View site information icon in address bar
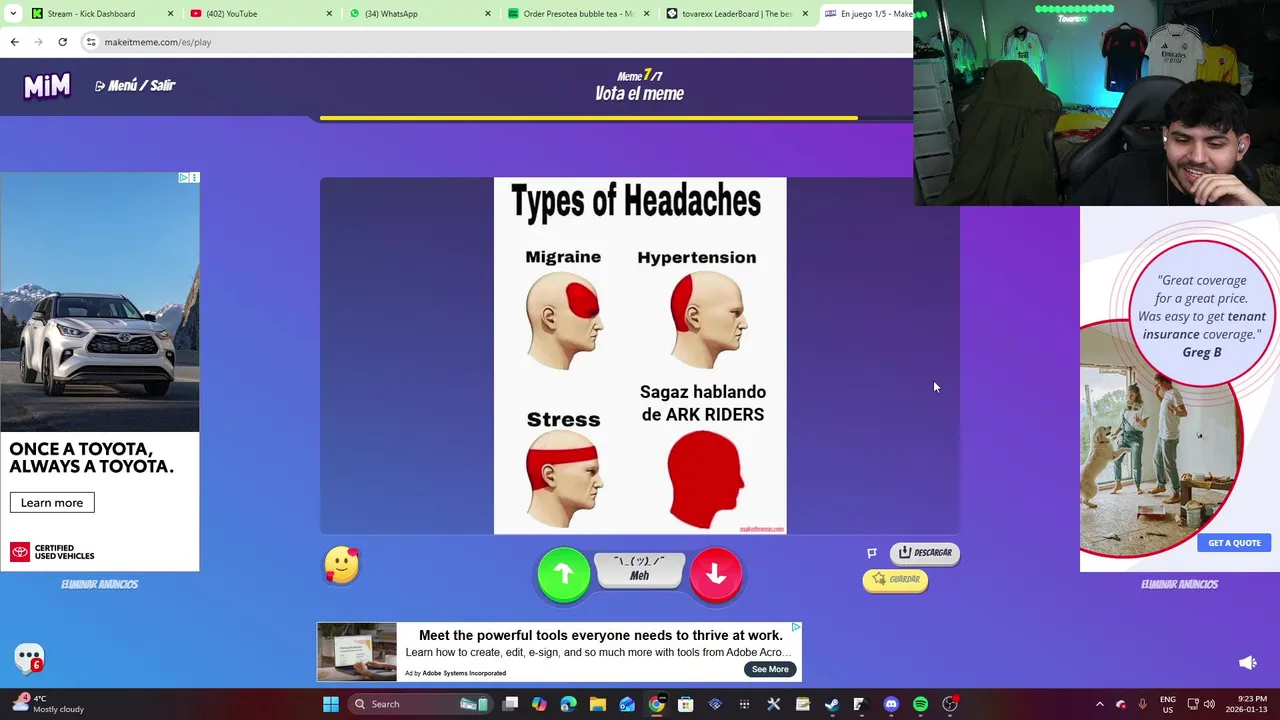Screen dimensions: 1280x720 click(x=91, y=42)
